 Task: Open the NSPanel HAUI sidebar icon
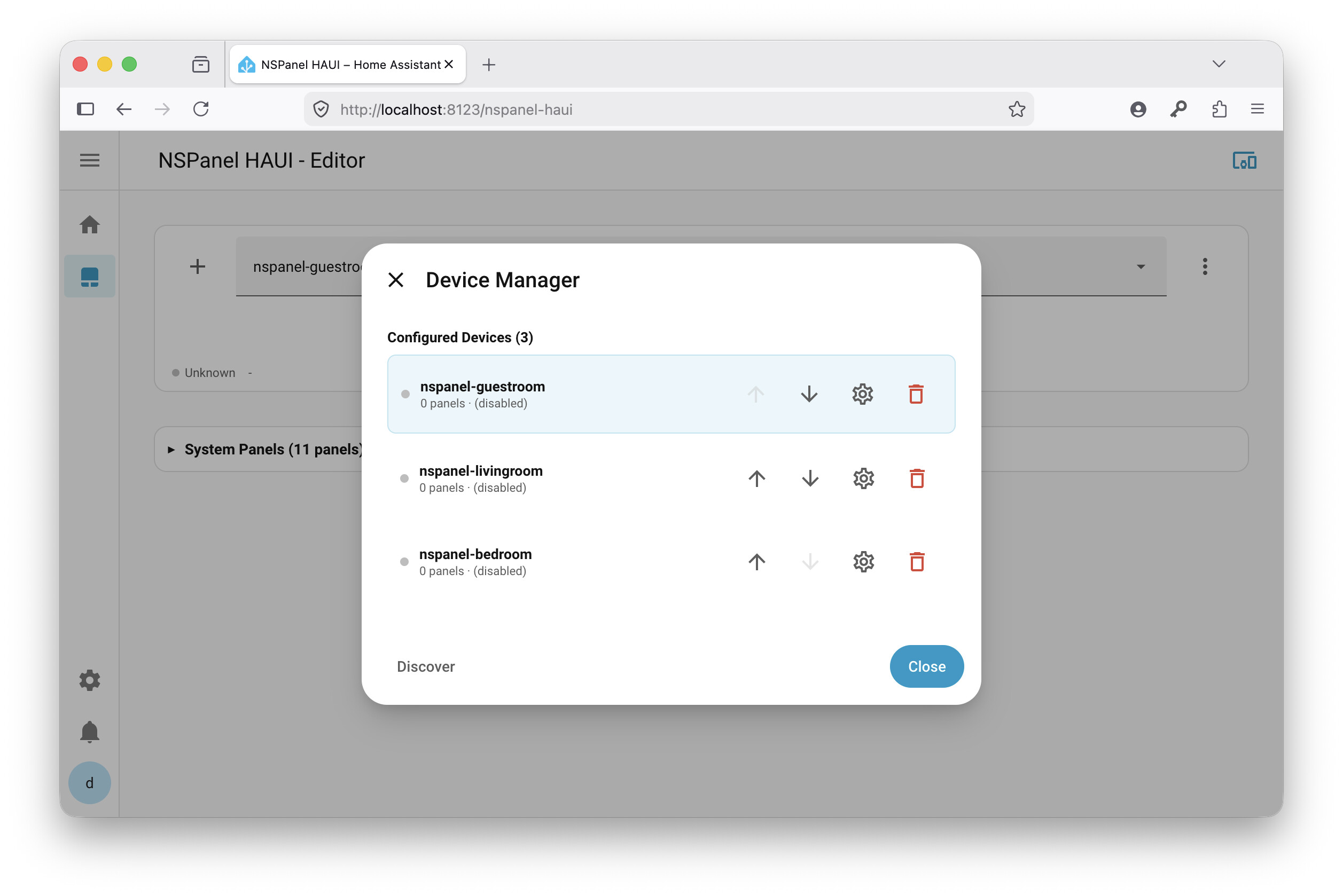tap(89, 277)
